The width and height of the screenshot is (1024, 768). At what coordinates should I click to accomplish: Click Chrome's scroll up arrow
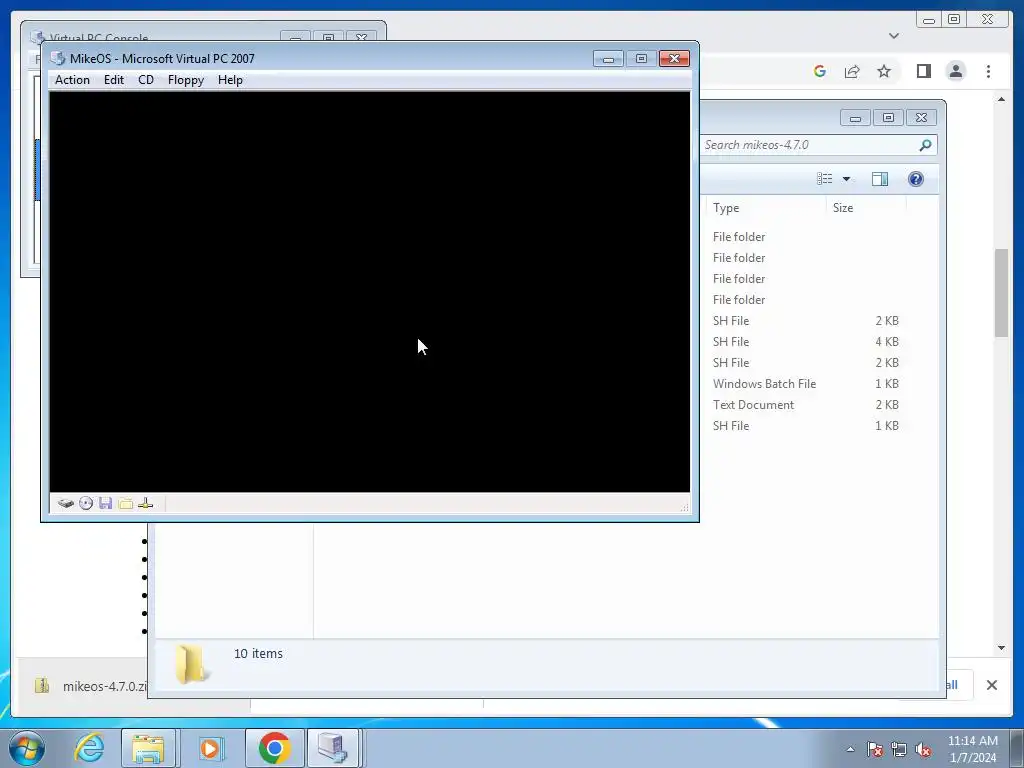coord(1001,99)
